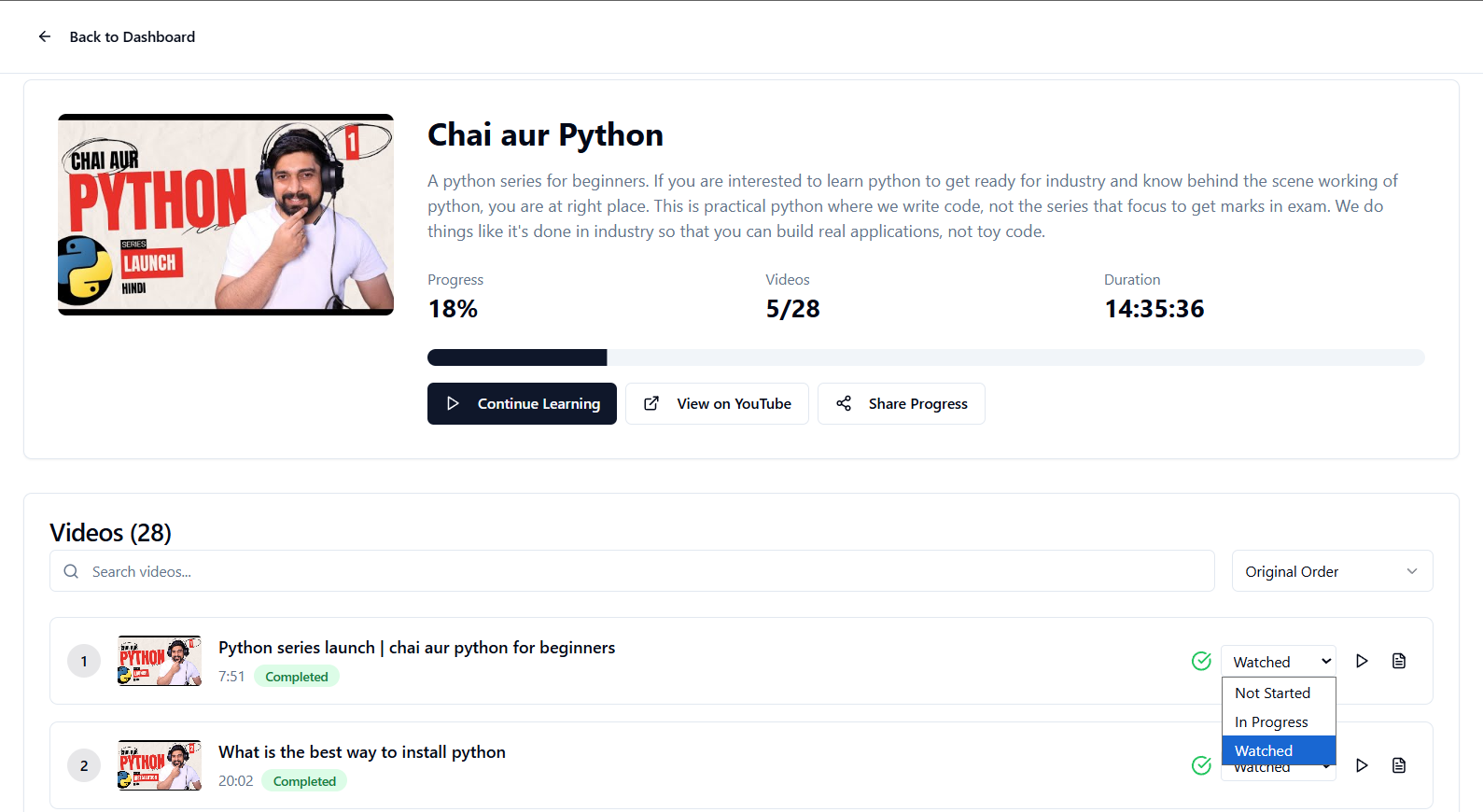Click Completed badge on 20:02 video

coord(304,781)
